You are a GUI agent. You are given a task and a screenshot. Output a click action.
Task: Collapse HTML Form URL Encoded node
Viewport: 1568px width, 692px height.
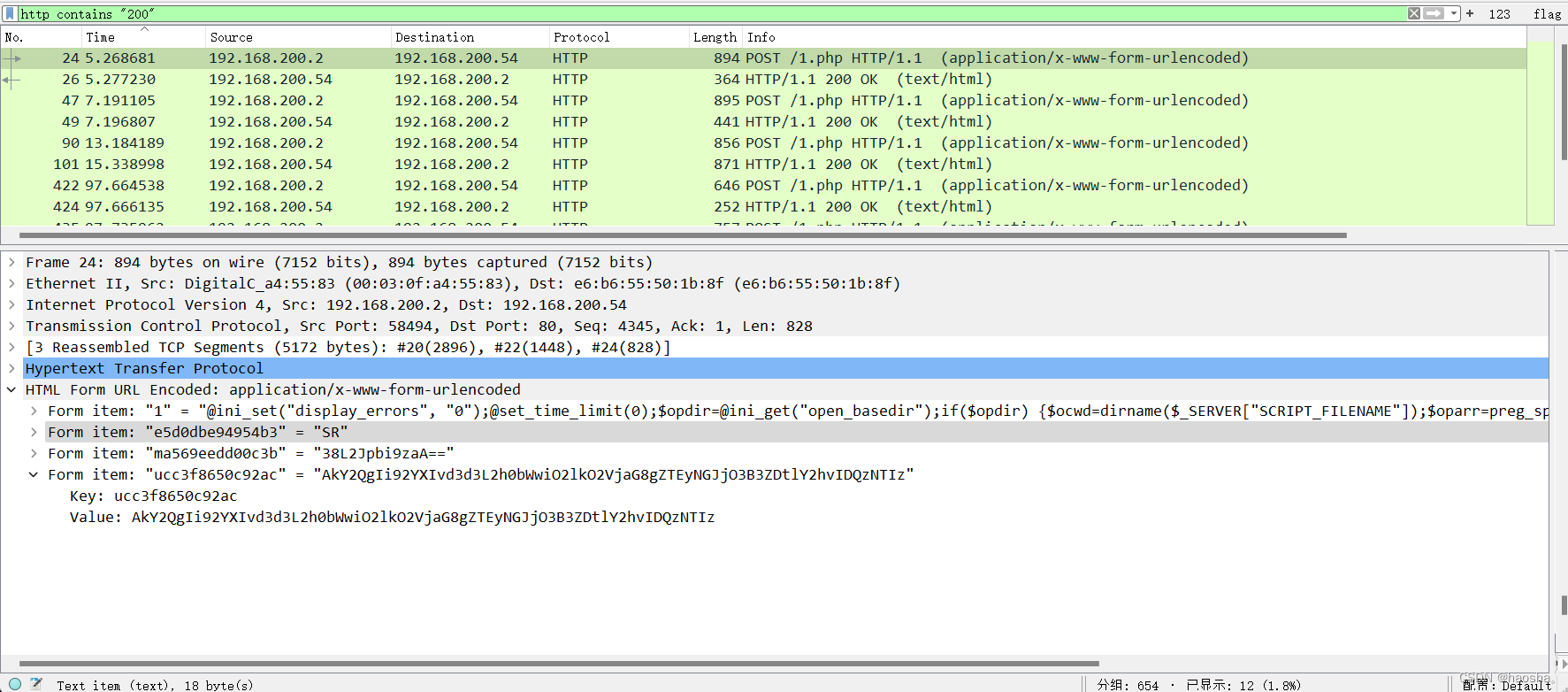[11, 390]
